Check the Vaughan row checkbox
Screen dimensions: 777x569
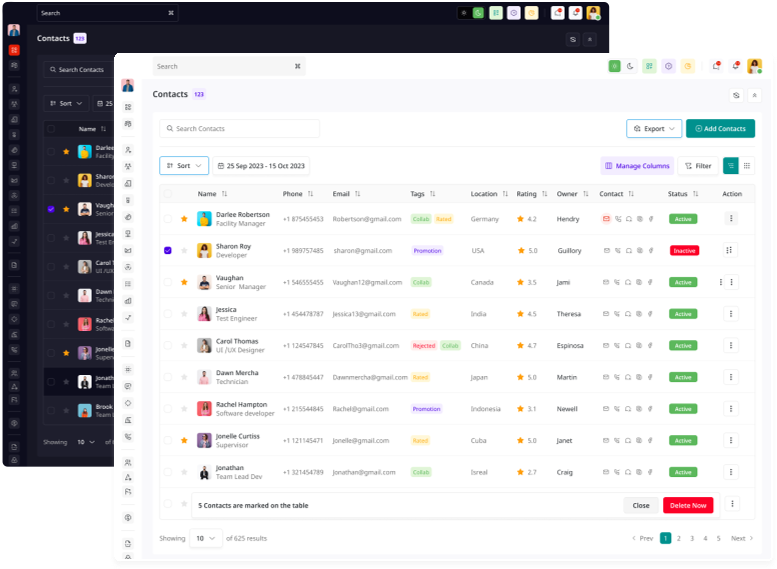pos(168,282)
